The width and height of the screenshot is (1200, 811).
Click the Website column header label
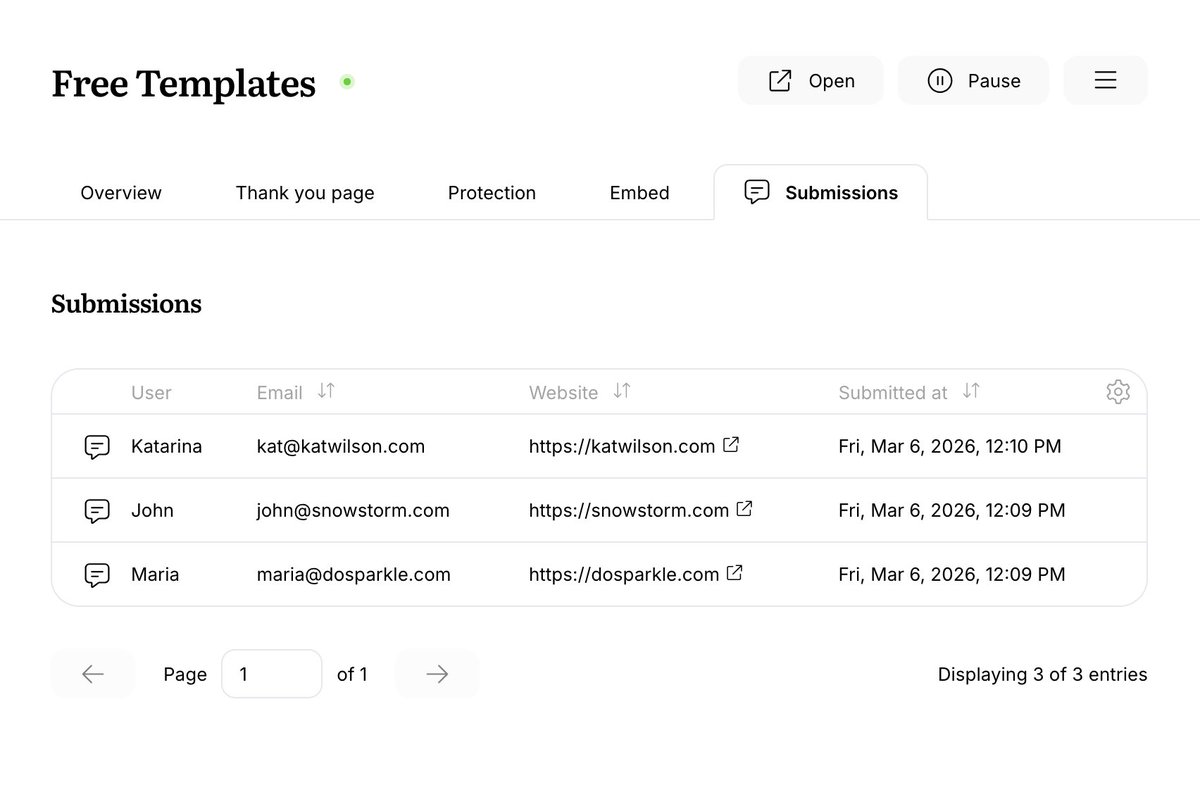(x=563, y=393)
